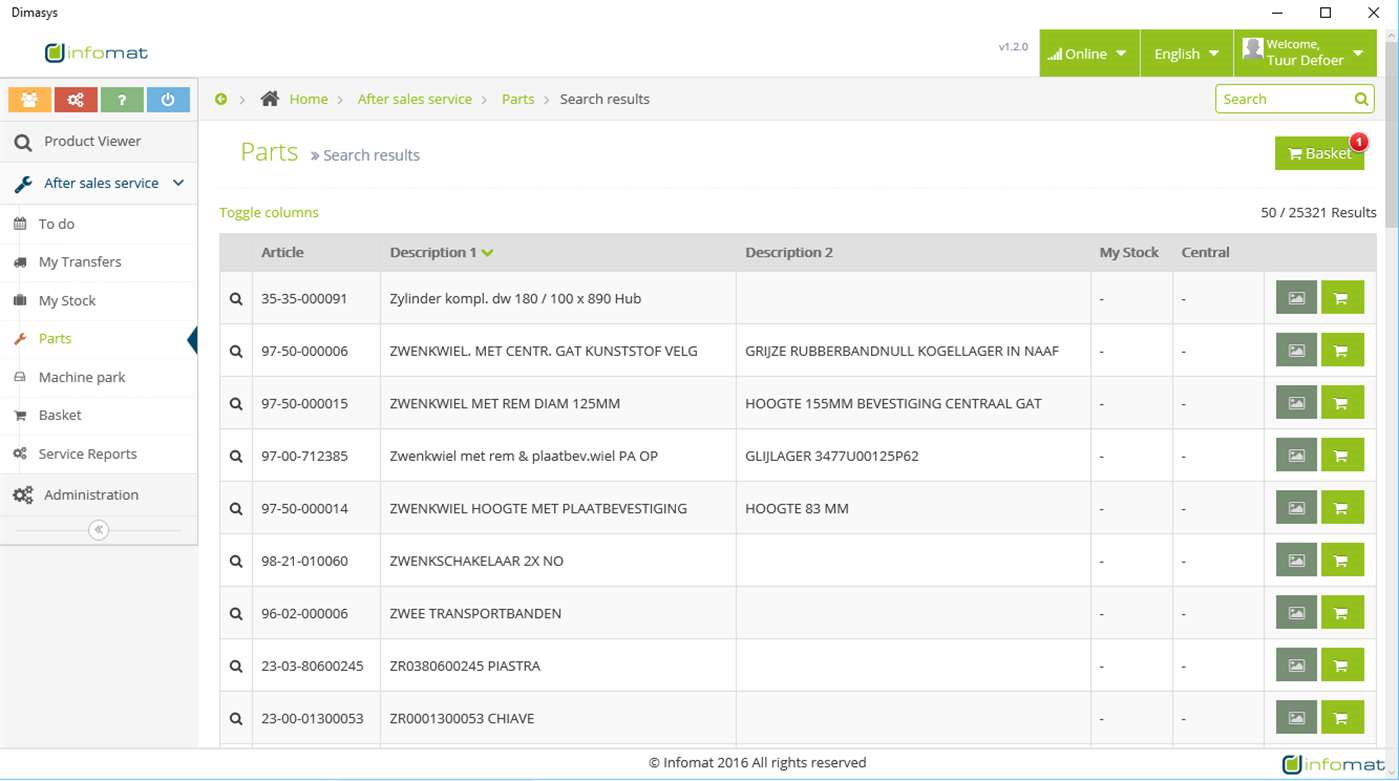
Task: Add article 35-35-000091 to the basket
Action: 1342,298
